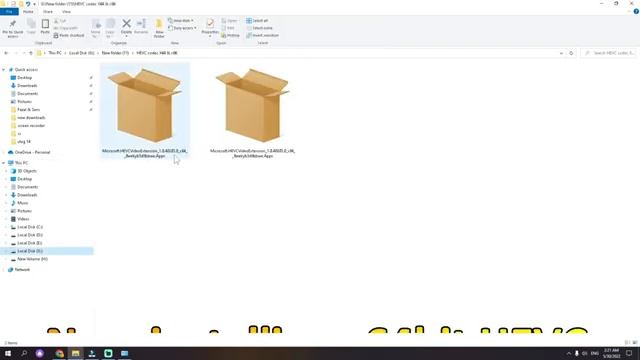The image size is (640, 360).
Task: Select Music under This PC
Action: (x=22, y=203)
